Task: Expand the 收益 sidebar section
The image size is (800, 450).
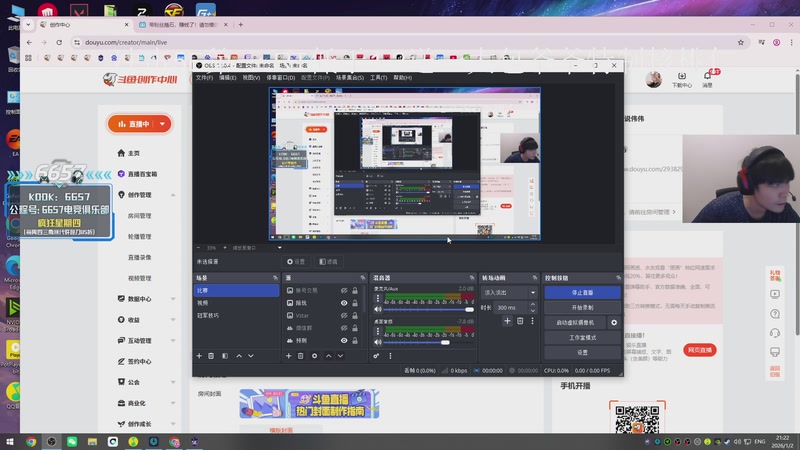Action: pyautogui.click(x=173, y=320)
